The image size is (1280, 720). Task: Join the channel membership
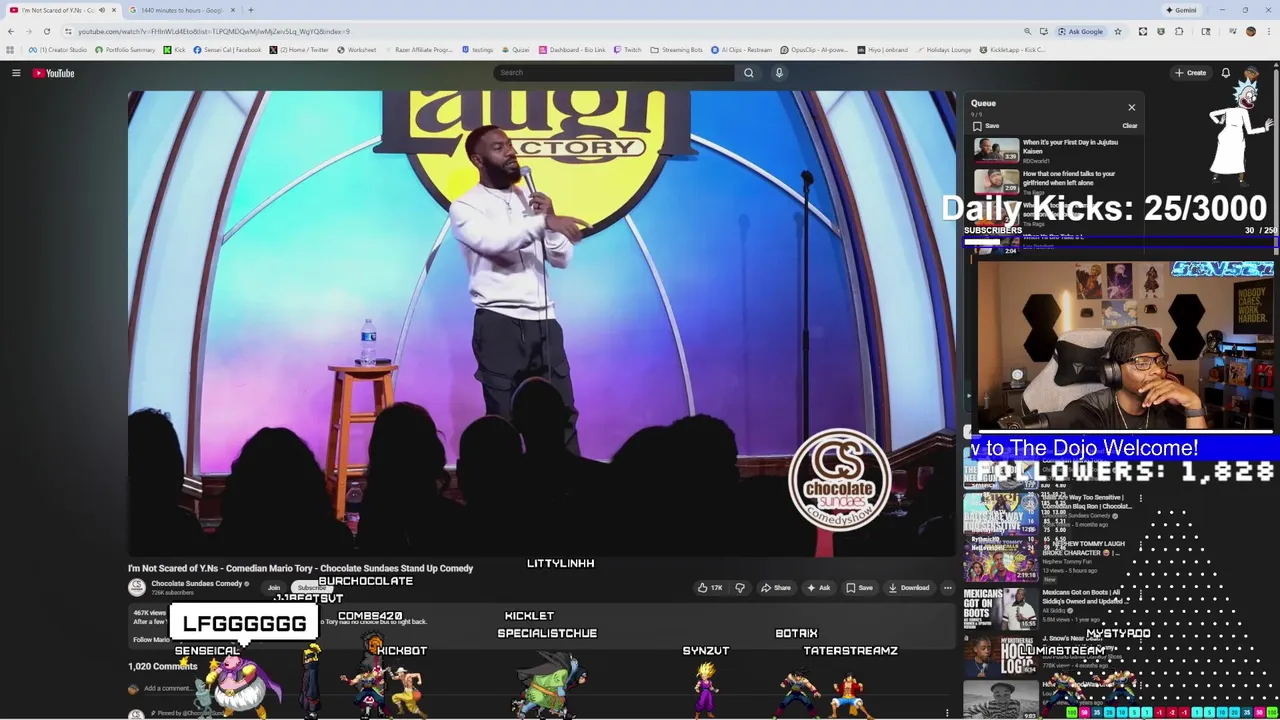tap(274, 588)
